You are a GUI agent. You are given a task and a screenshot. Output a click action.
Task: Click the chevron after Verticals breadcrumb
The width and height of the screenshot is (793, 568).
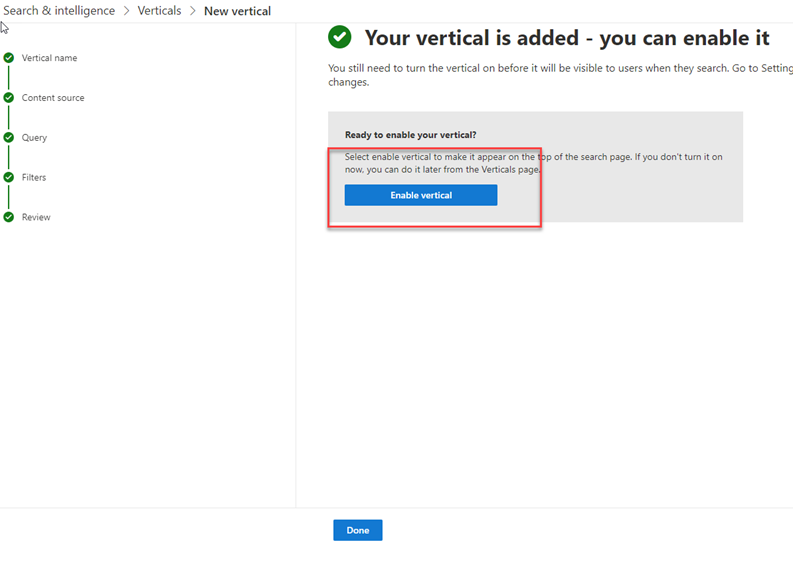point(193,11)
